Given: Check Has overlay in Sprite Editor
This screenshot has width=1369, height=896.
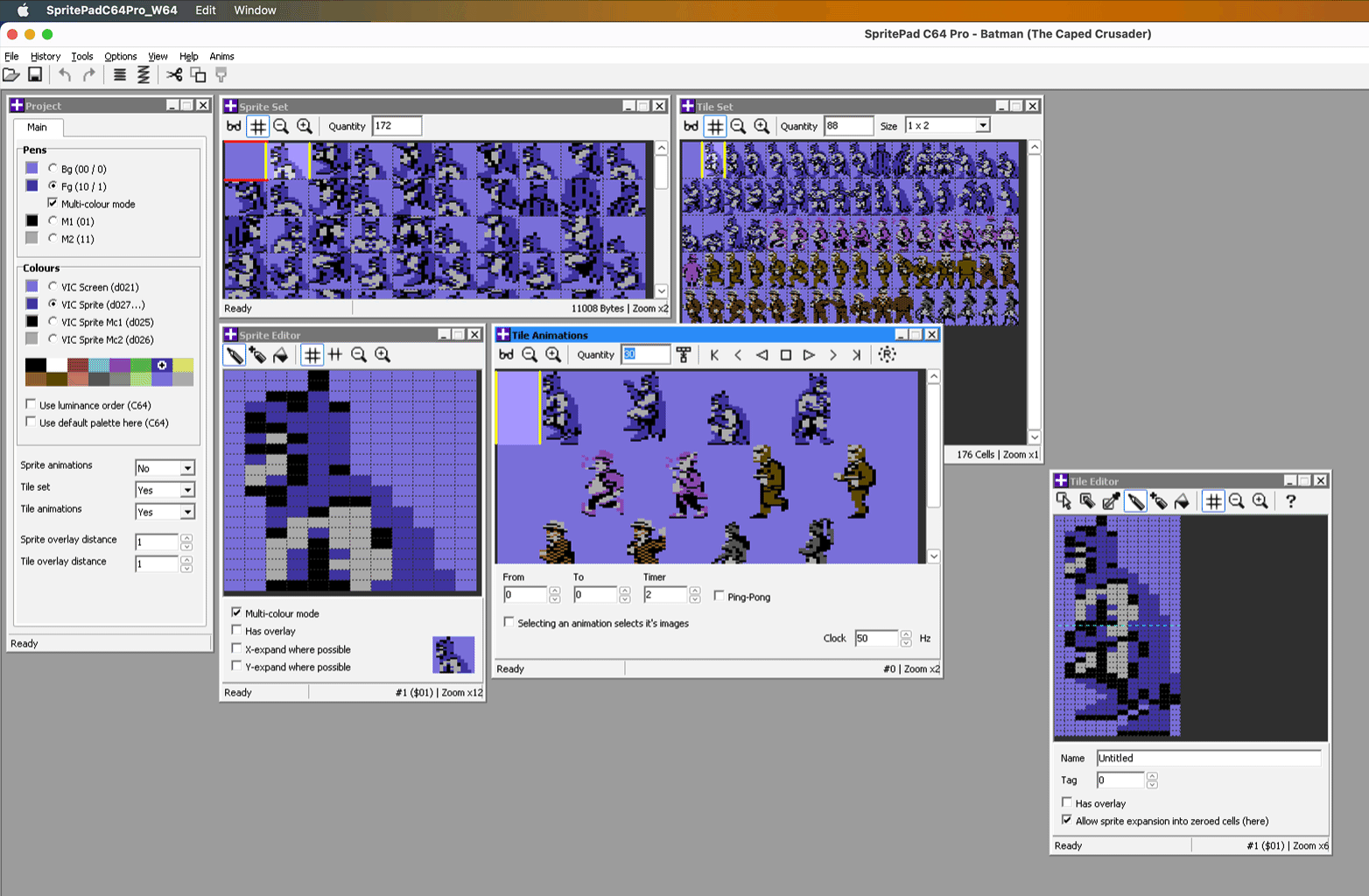Looking at the screenshot, I should click(x=236, y=630).
